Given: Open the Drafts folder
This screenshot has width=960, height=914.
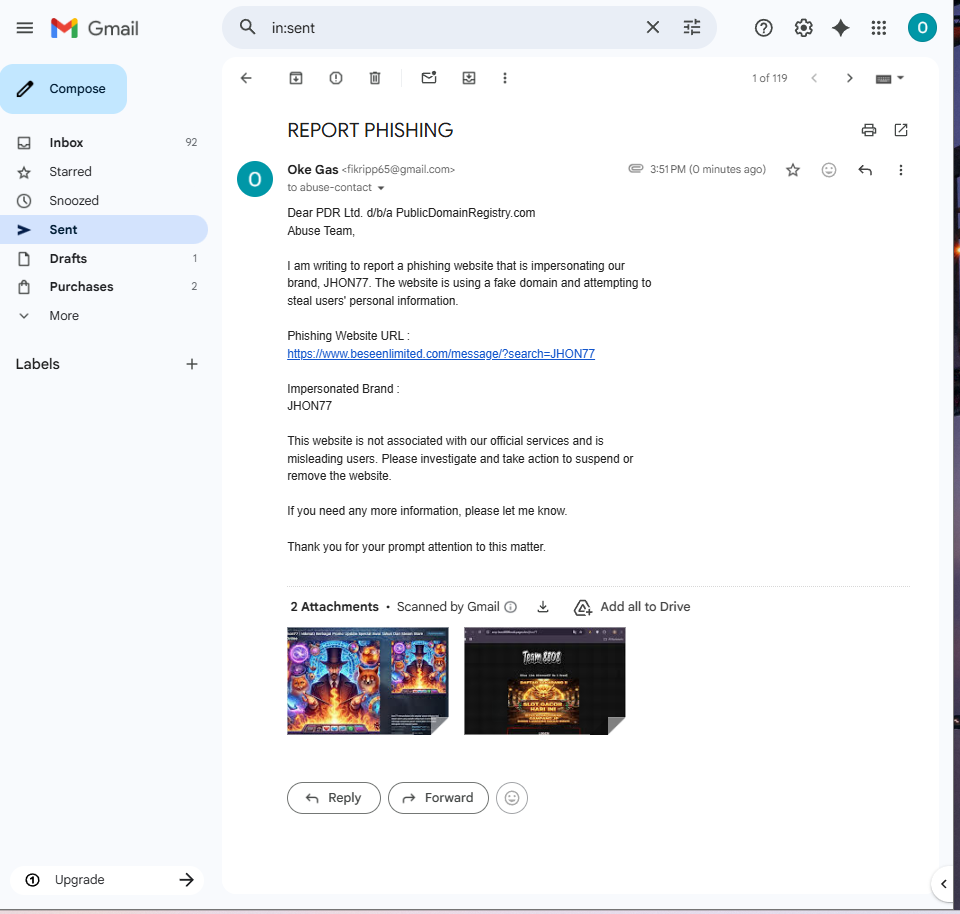Looking at the screenshot, I should (x=104, y=258).
